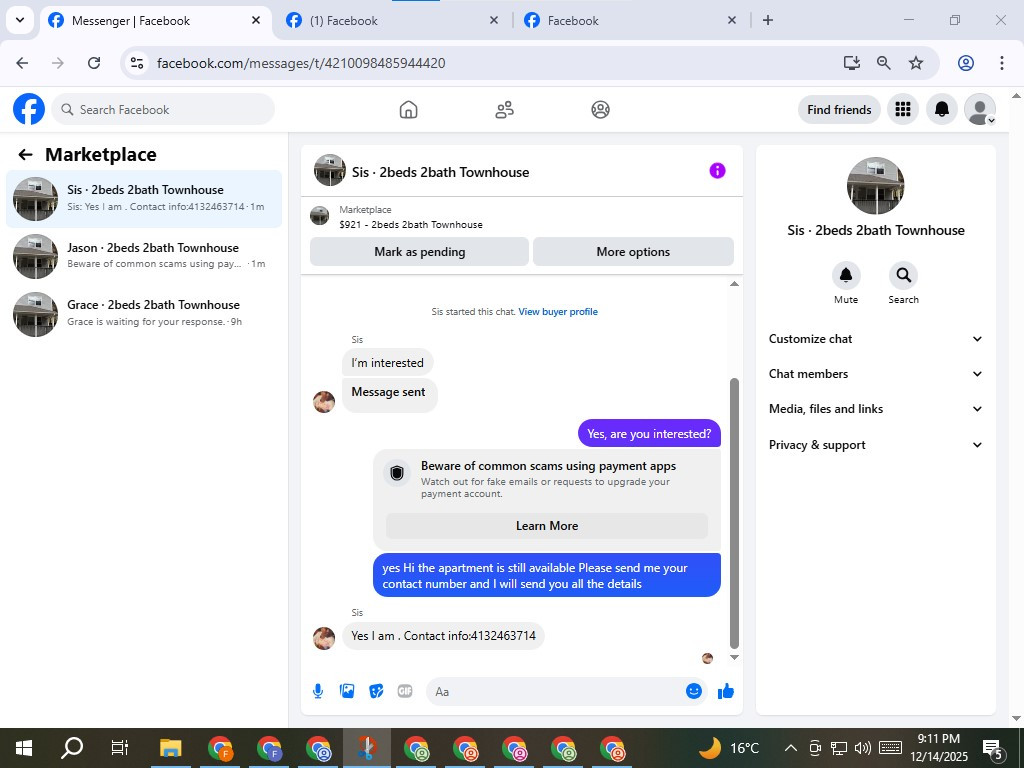The height and width of the screenshot is (768, 1024).
Task: Close the (1) Facebook tab
Action: (494, 20)
